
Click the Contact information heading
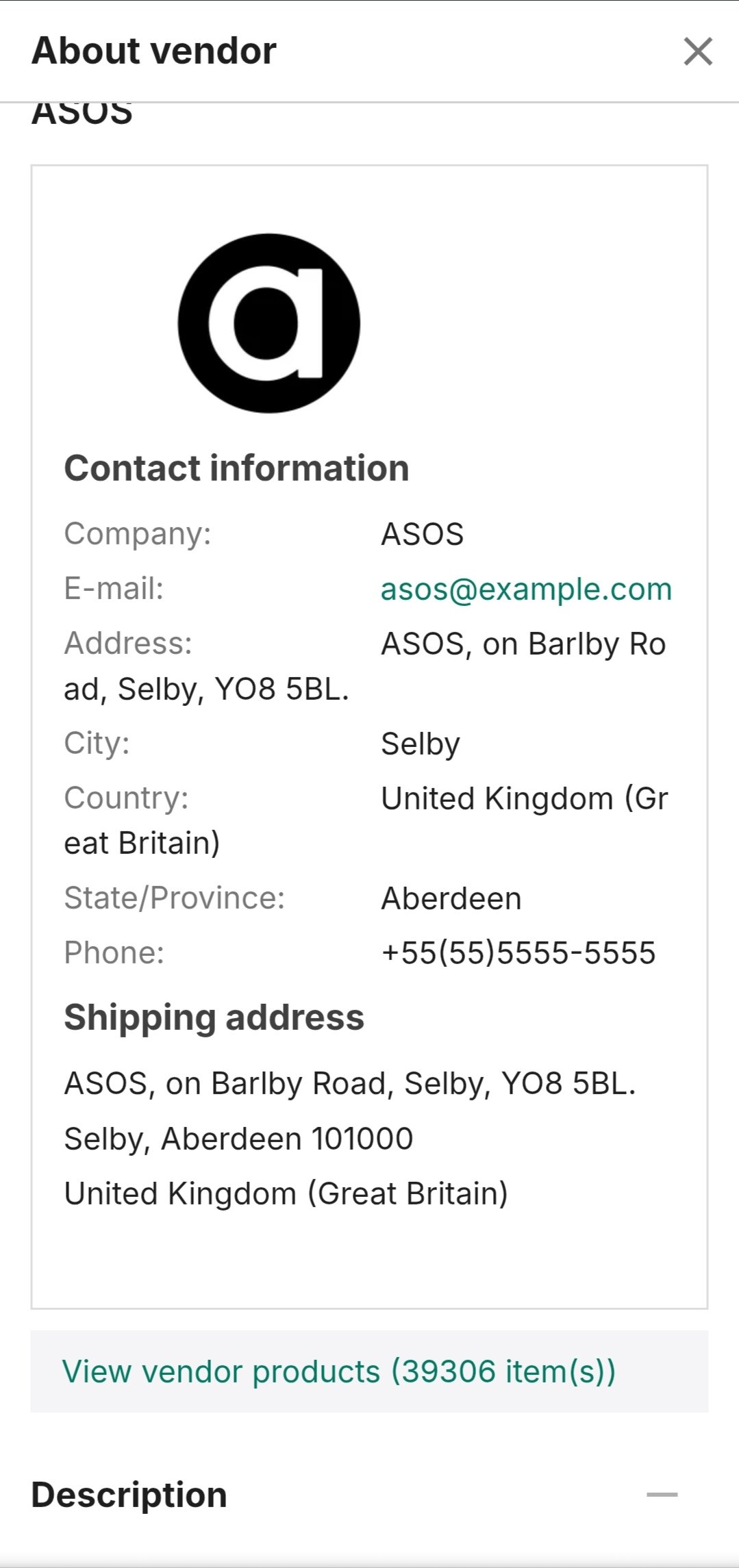pyautogui.click(x=236, y=468)
